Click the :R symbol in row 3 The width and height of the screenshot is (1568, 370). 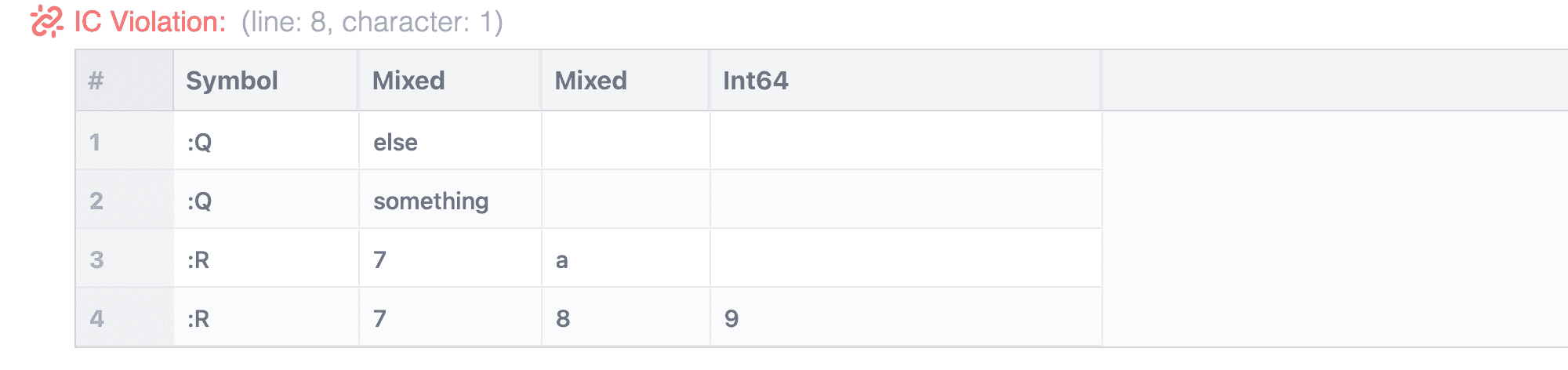(198, 259)
